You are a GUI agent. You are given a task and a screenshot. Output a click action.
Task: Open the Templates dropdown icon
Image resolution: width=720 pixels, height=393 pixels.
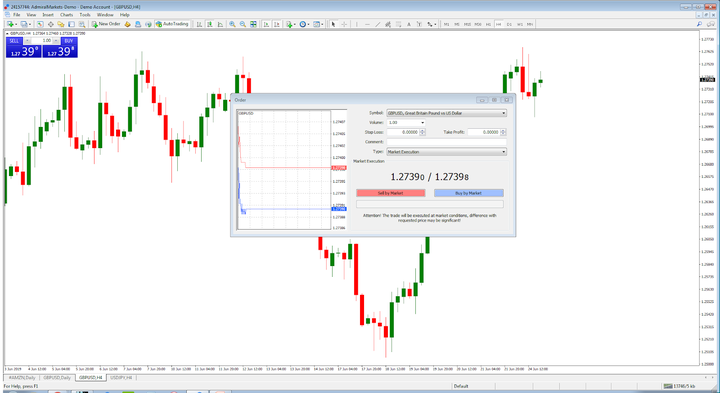[x=318, y=24]
